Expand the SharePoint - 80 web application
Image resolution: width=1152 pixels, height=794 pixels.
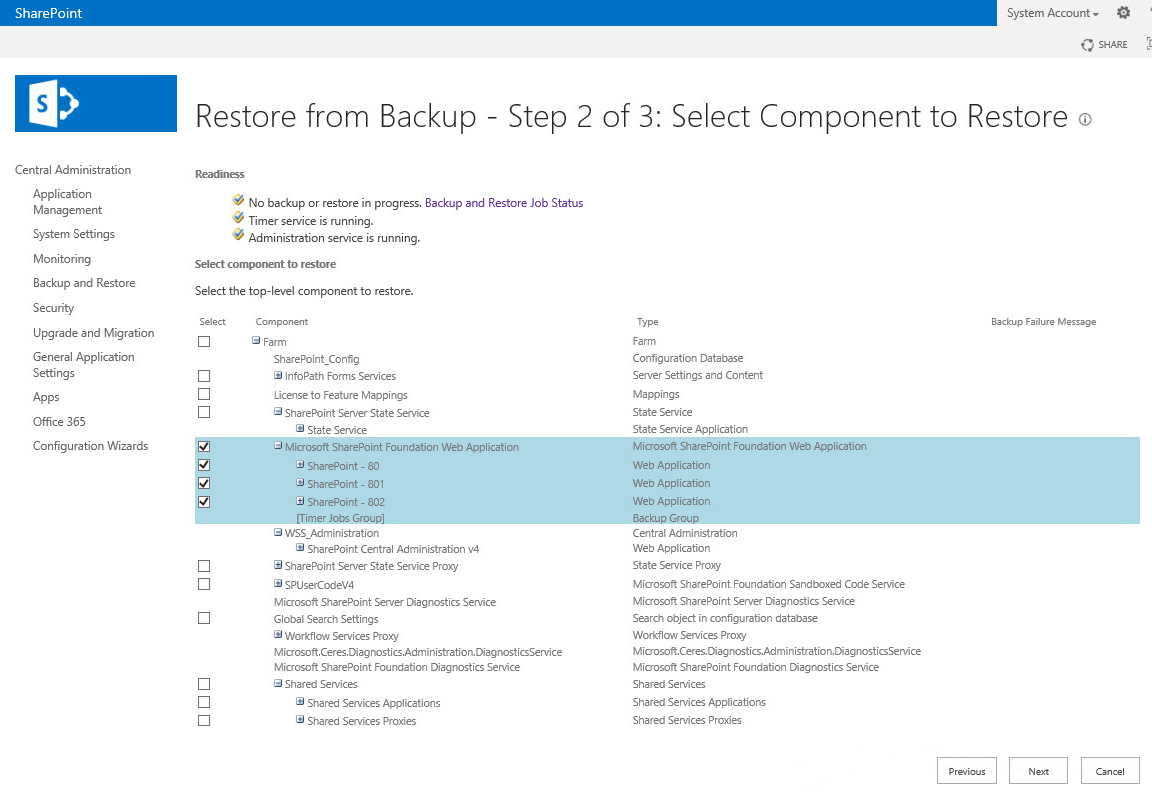pos(300,465)
